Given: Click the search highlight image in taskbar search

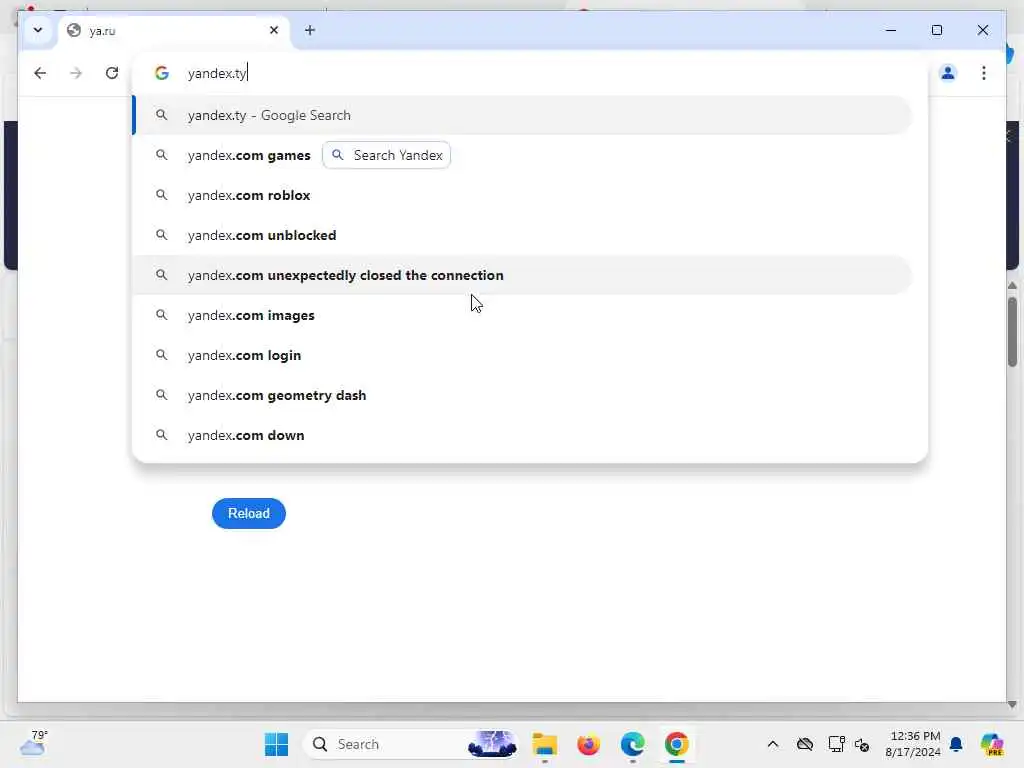Looking at the screenshot, I should click(492, 744).
